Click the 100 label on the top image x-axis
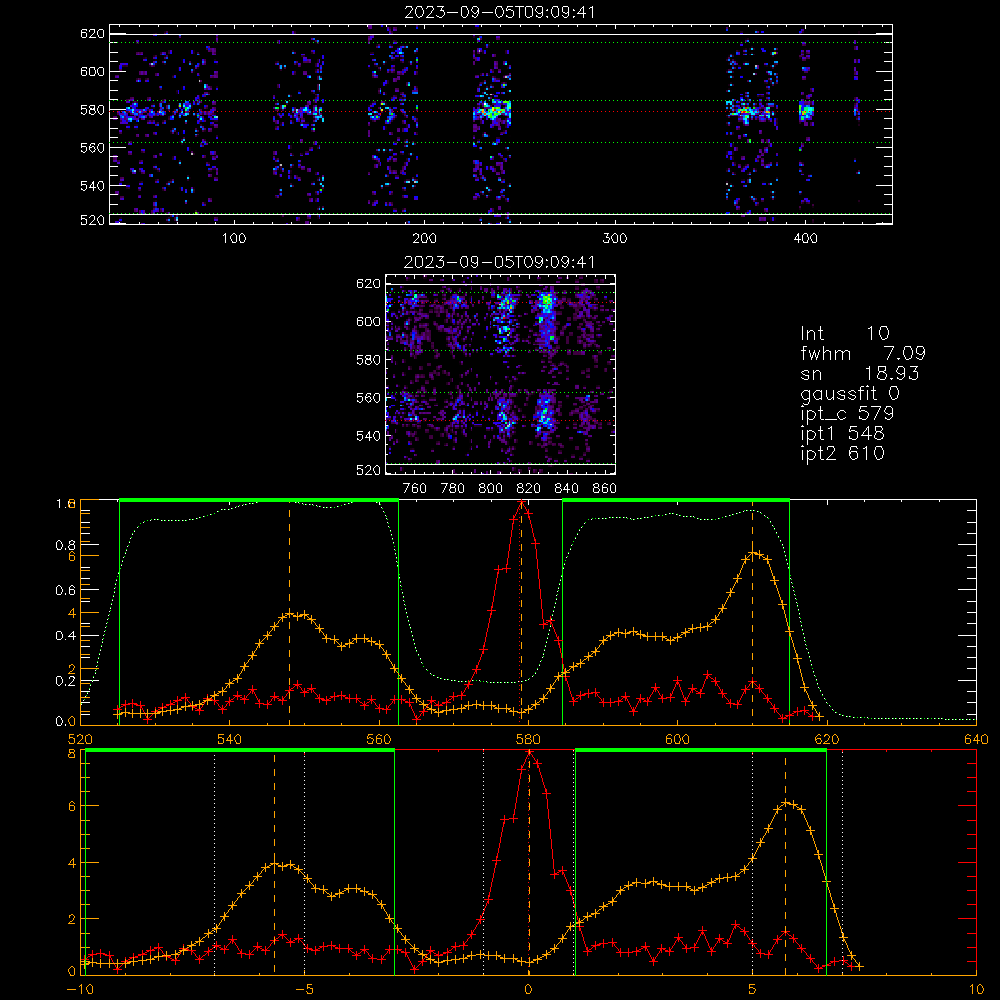The image size is (1000, 1000). click(x=233, y=239)
